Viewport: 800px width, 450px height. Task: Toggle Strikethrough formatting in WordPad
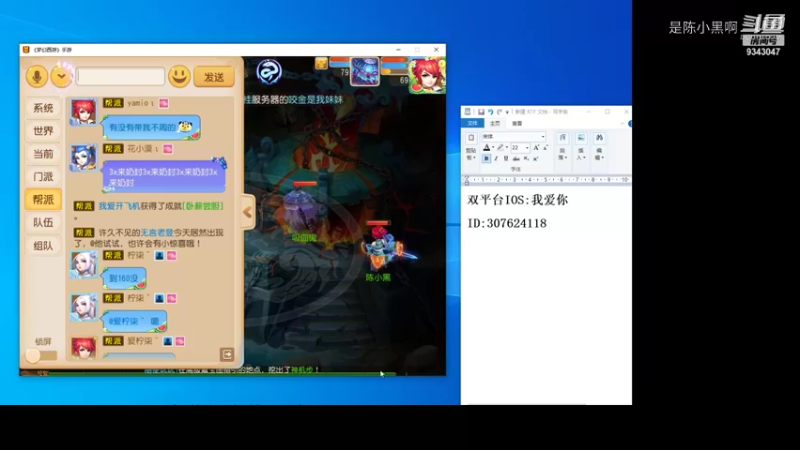pos(516,159)
